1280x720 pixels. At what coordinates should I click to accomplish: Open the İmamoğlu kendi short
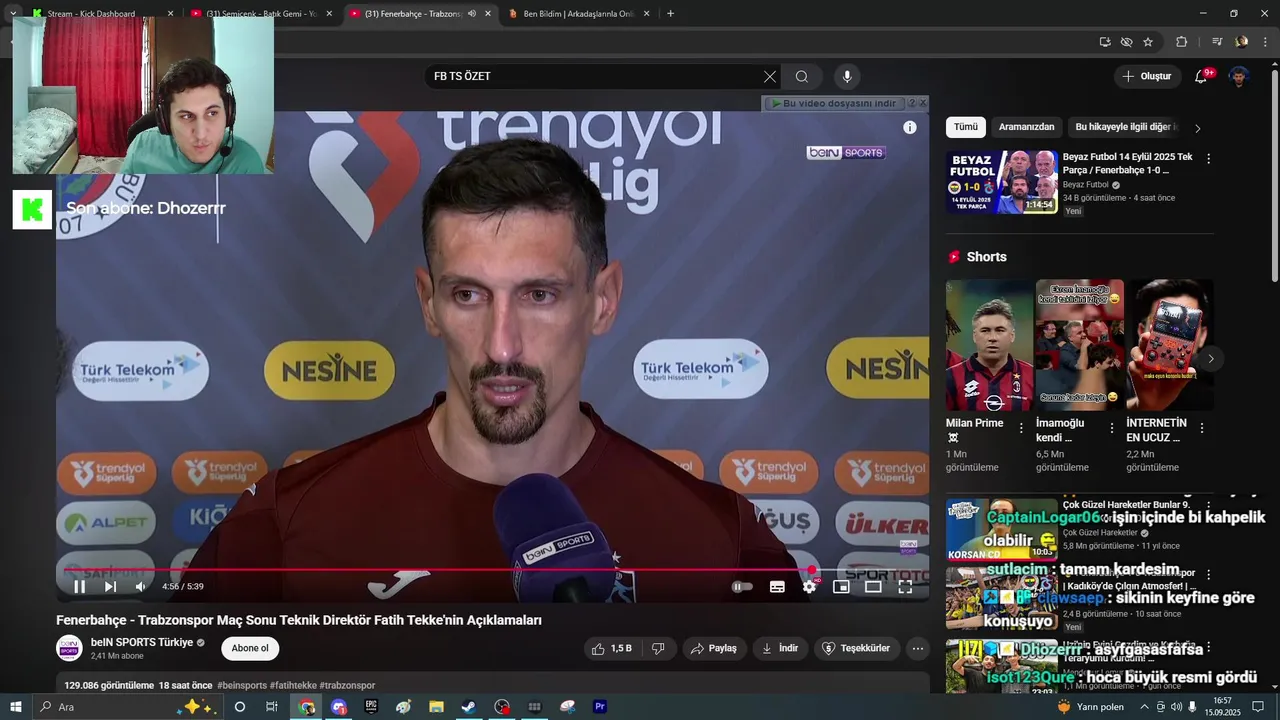coord(1079,345)
